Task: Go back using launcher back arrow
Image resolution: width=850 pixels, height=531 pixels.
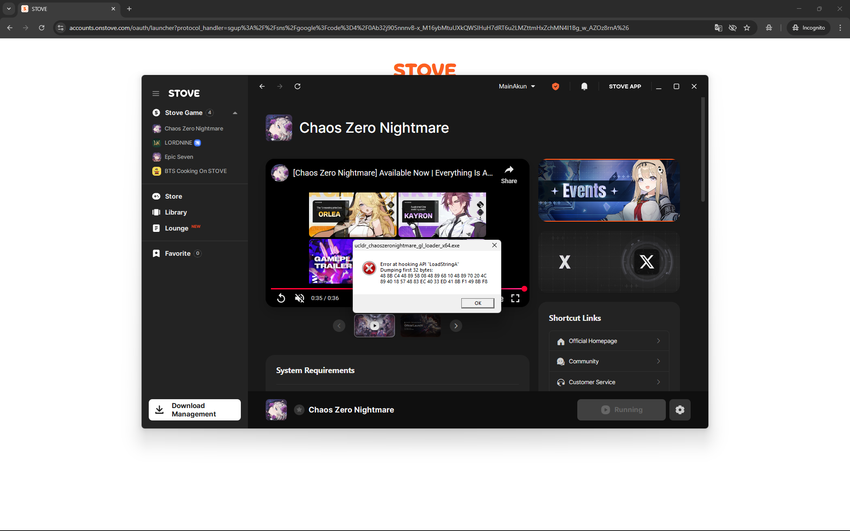Action: (262, 87)
